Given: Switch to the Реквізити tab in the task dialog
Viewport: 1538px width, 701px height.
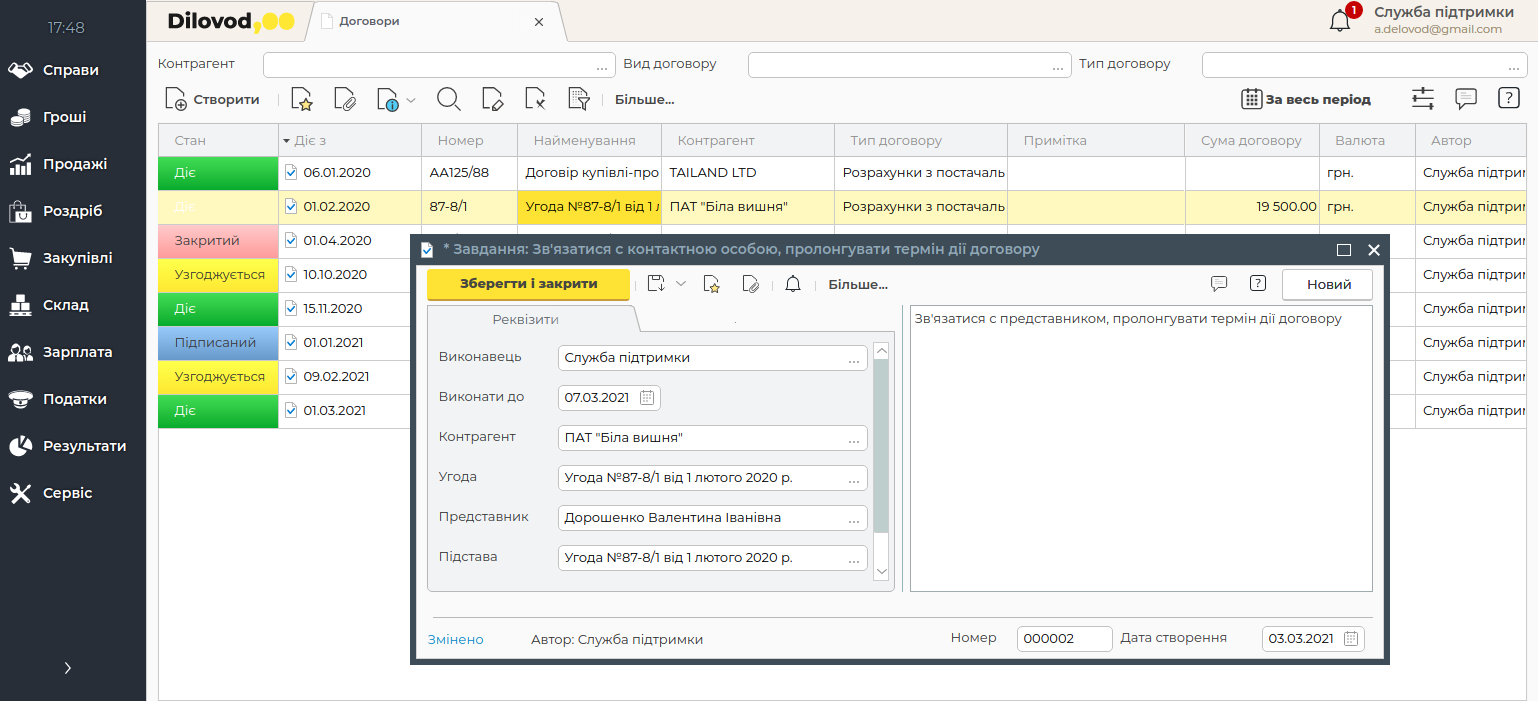Looking at the screenshot, I should tap(525, 319).
